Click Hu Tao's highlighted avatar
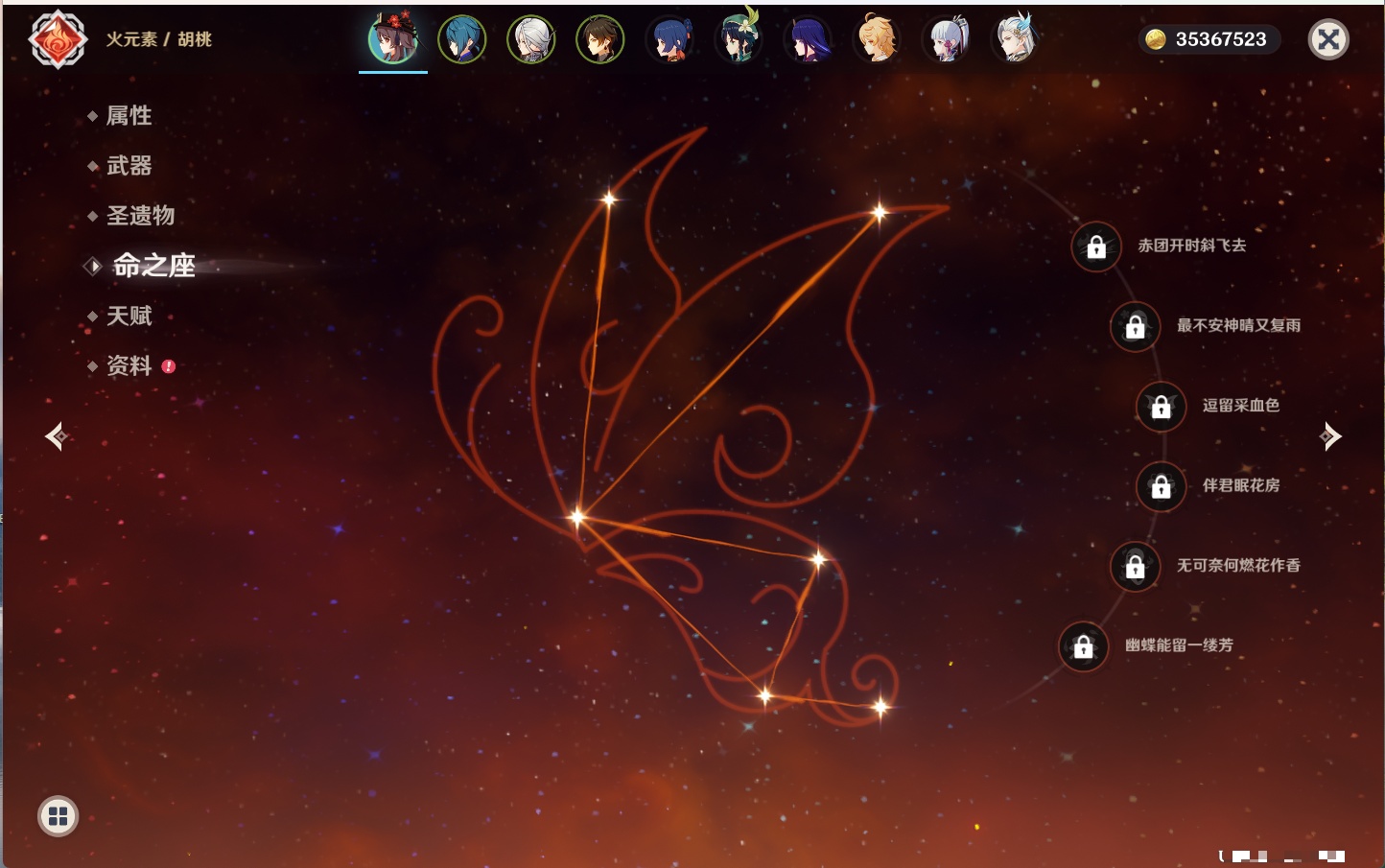This screenshot has width=1385, height=868. [x=393, y=39]
